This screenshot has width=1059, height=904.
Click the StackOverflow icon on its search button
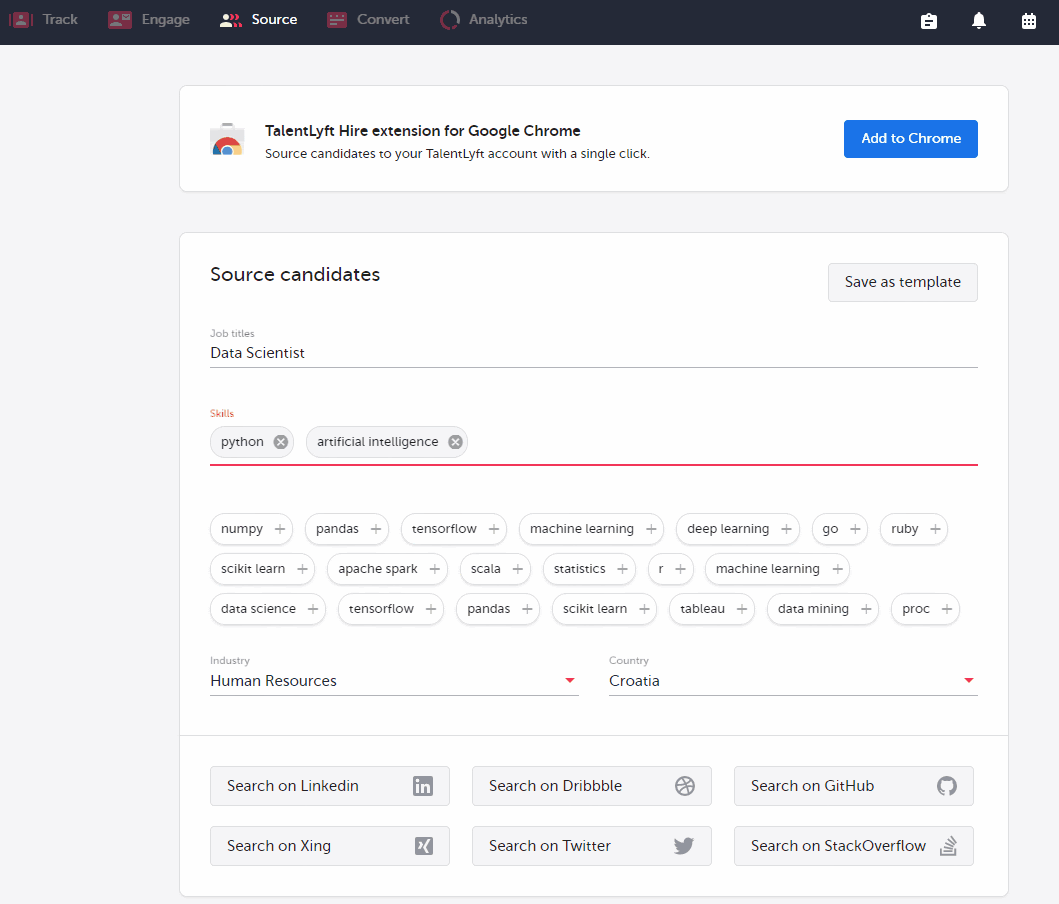pos(946,846)
